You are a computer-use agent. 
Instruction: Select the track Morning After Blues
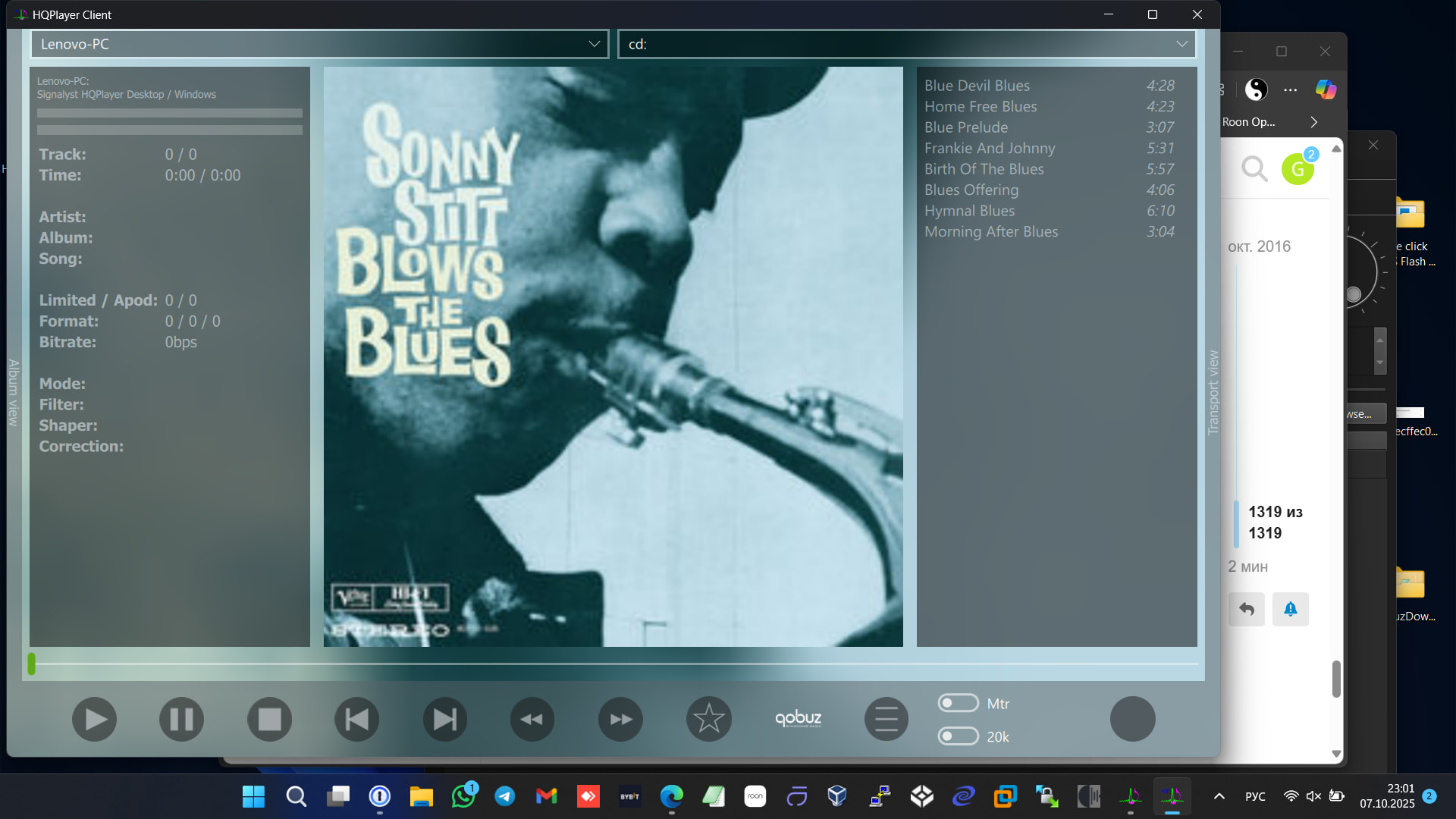990,232
